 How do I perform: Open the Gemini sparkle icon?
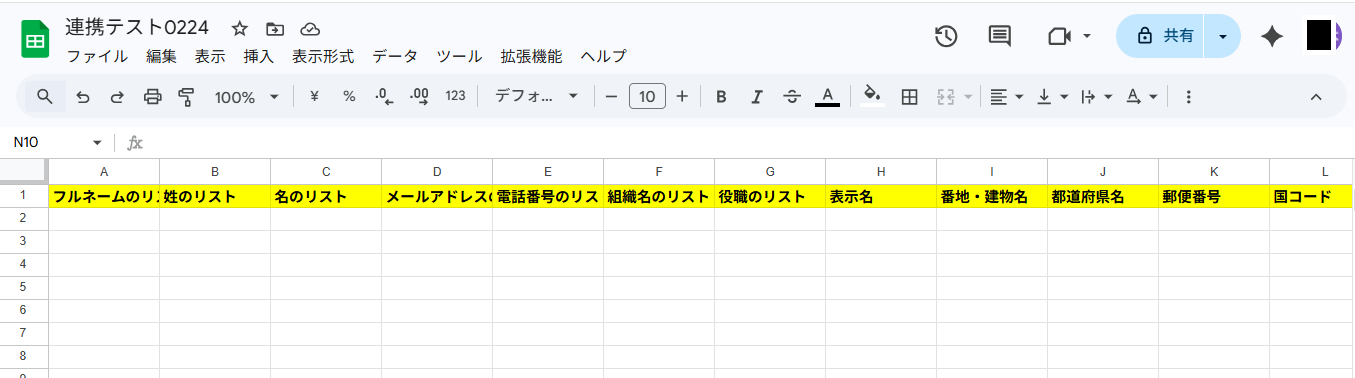click(x=1272, y=36)
